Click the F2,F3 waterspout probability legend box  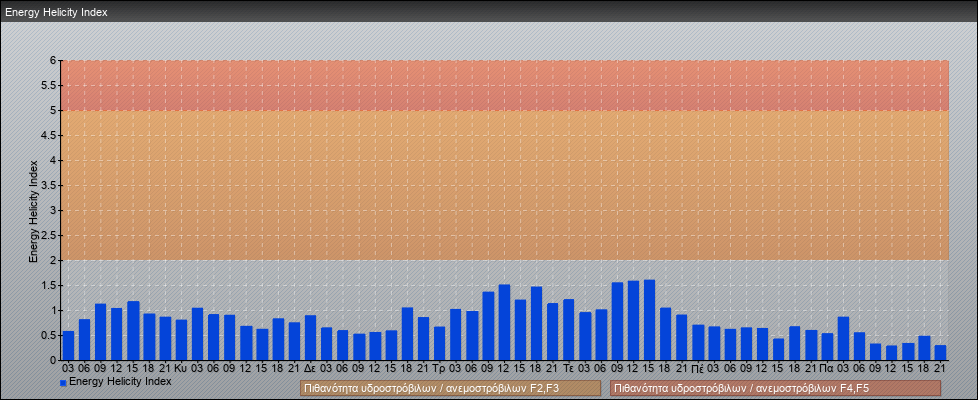tap(450, 388)
